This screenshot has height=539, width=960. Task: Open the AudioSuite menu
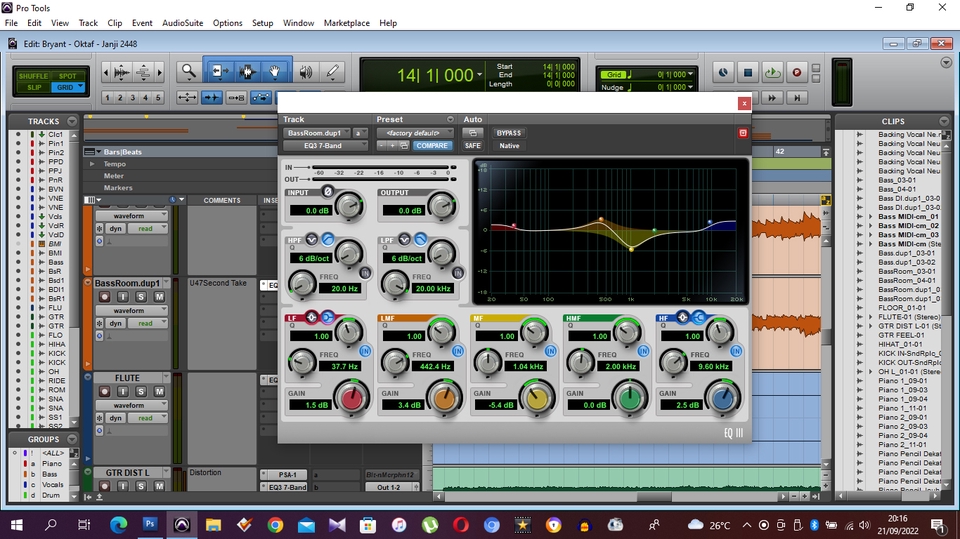(182, 23)
